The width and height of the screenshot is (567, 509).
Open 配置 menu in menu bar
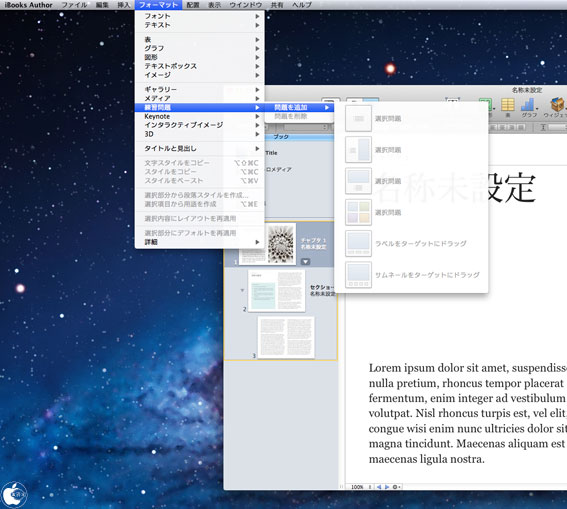point(193,5)
